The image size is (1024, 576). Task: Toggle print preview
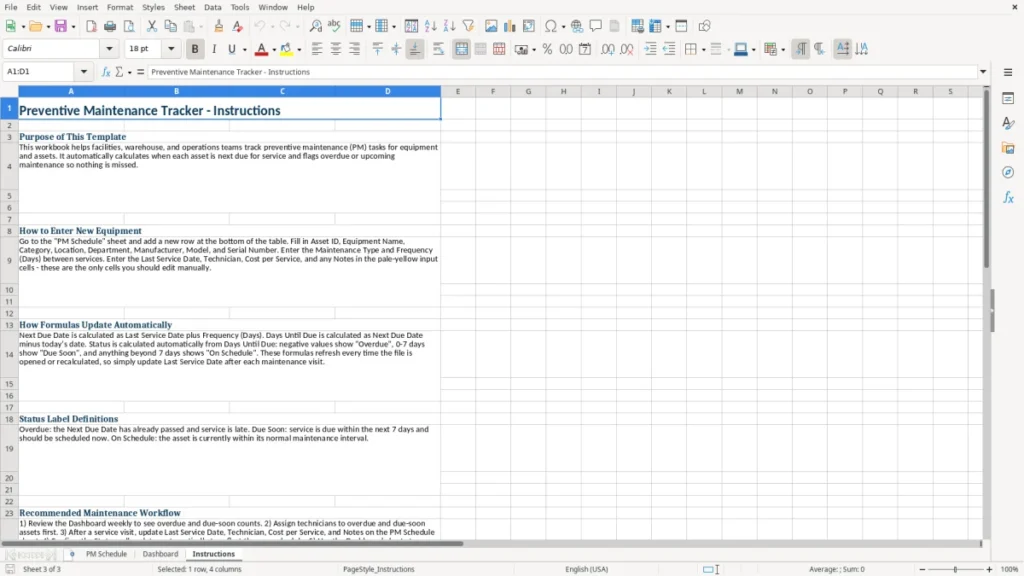coord(129,26)
